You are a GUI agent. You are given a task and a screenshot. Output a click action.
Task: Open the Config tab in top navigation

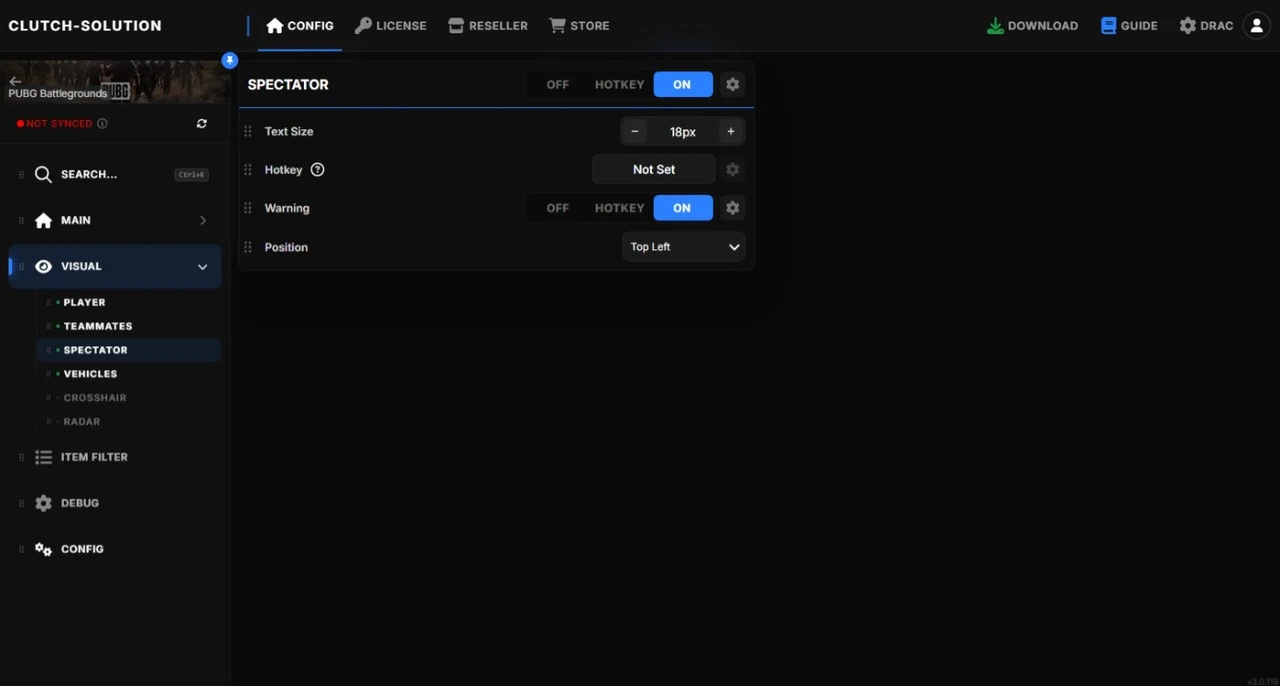(x=300, y=26)
